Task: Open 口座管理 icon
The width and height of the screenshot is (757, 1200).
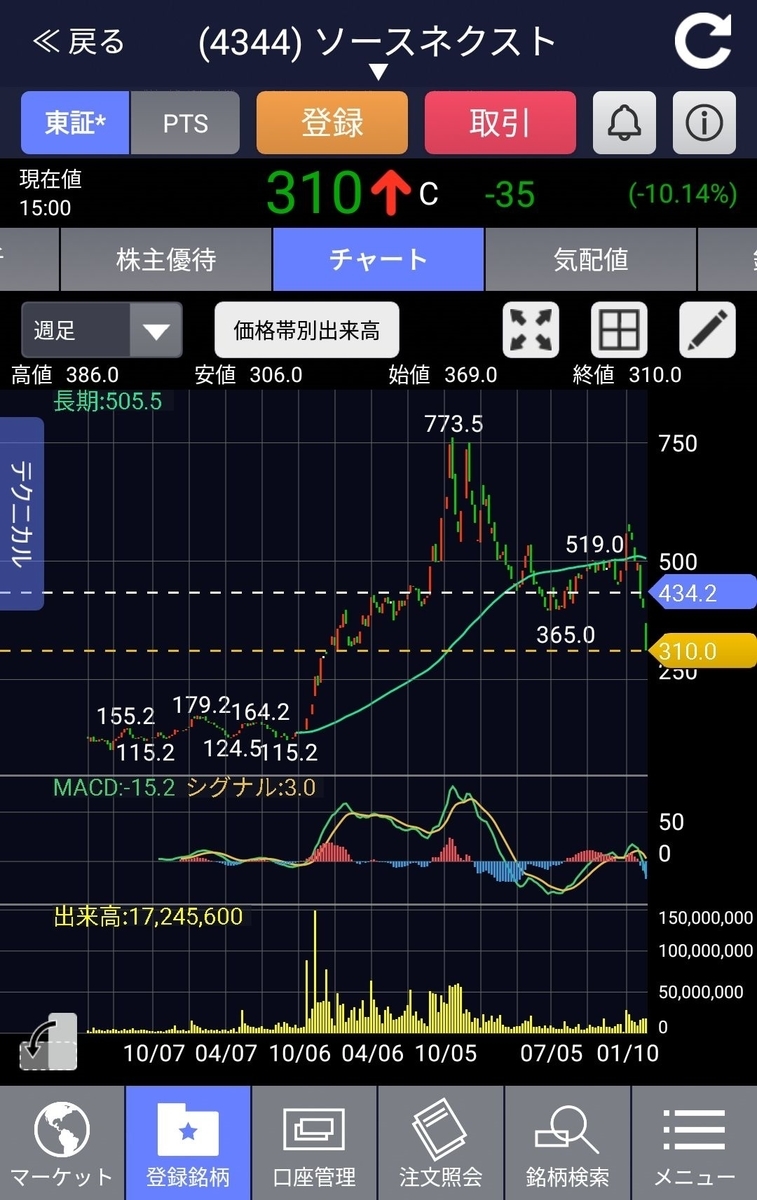Action: coord(314,1143)
